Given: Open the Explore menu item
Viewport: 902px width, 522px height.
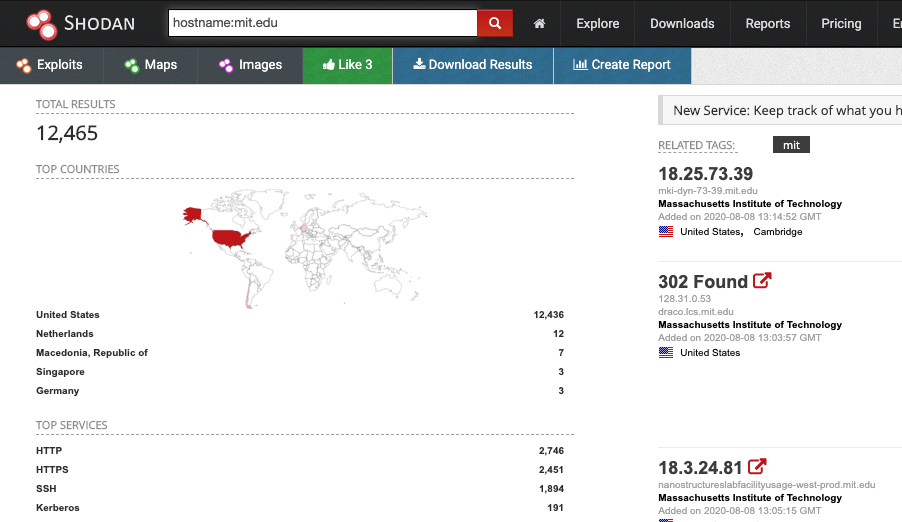Looking at the screenshot, I should 598,24.
